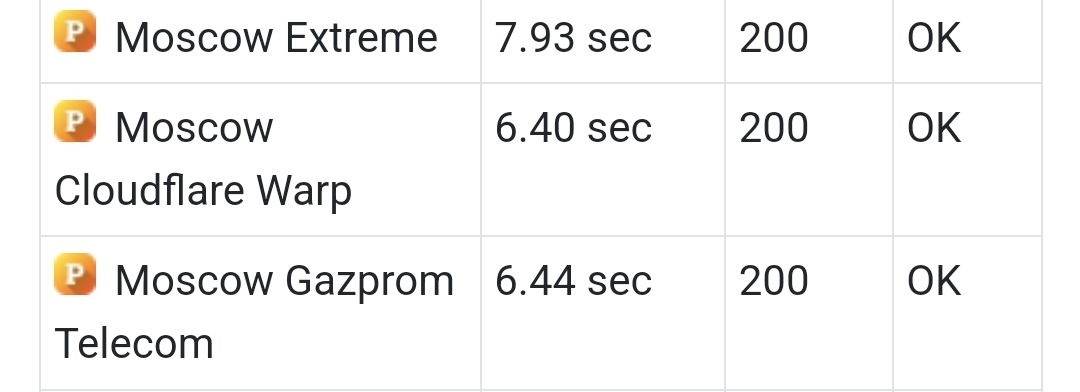Select the 6.44 sec response time
The height and width of the screenshot is (392, 1080).
[x=573, y=280]
